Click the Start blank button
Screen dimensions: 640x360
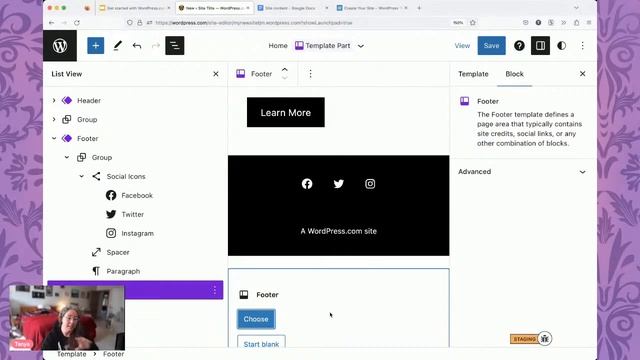coord(261,342)
